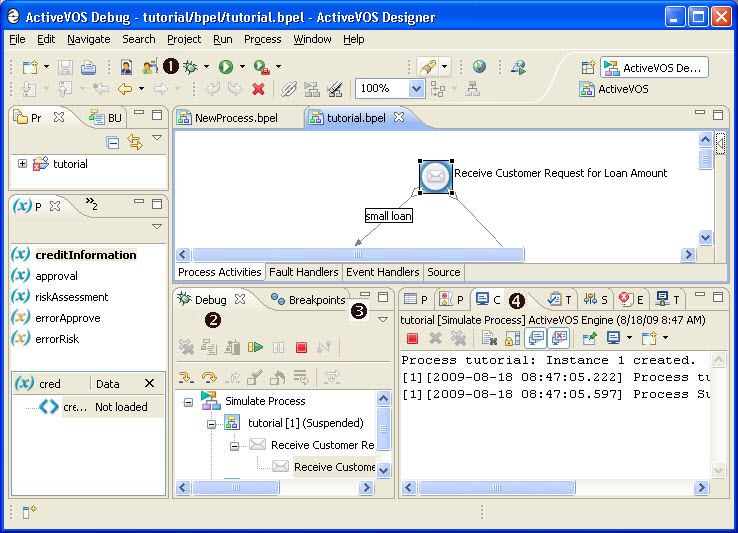738x533 pixels.
Task: Click the New wizard icon in toolbar
Action: pyautogui.click(x=30, y=67)
